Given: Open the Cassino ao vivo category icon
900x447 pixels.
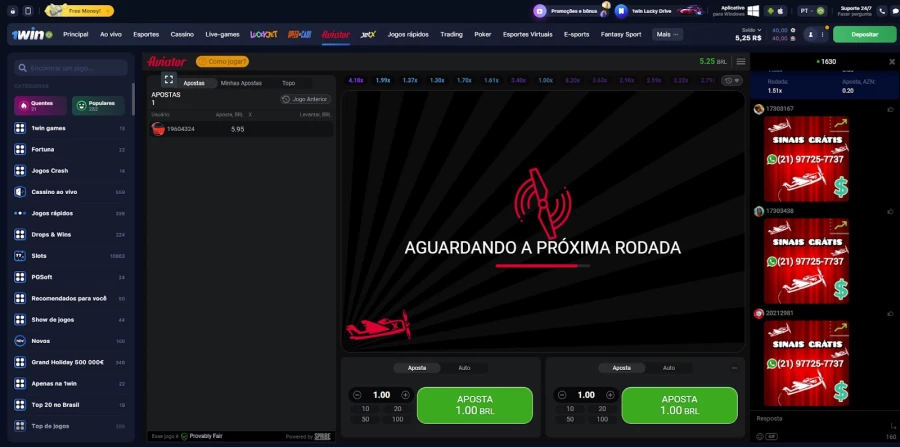Looking at the screenshot, I should [x=20, y=192].
